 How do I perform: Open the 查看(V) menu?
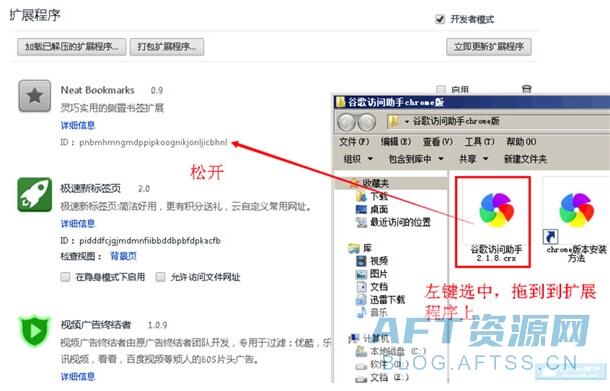point(438,142)
